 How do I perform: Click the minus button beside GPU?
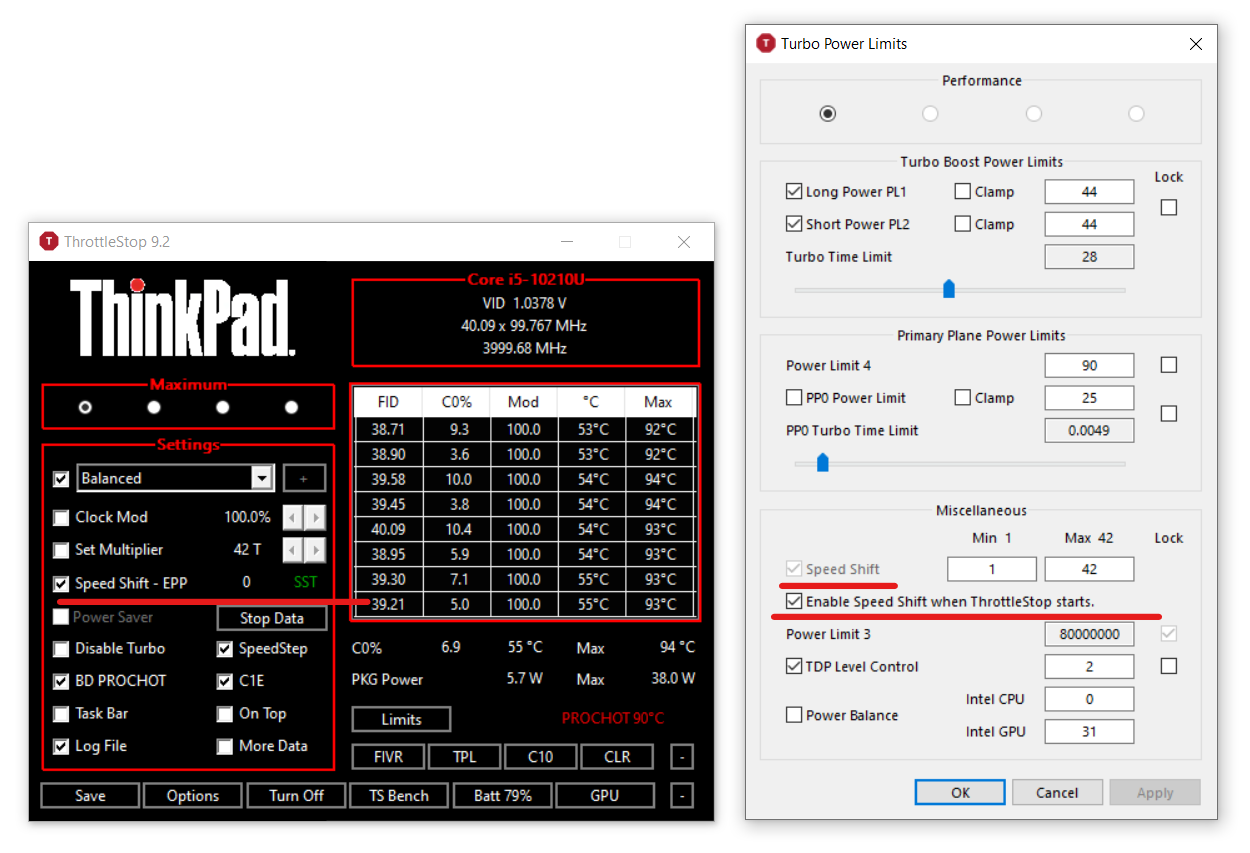point(681,796)
